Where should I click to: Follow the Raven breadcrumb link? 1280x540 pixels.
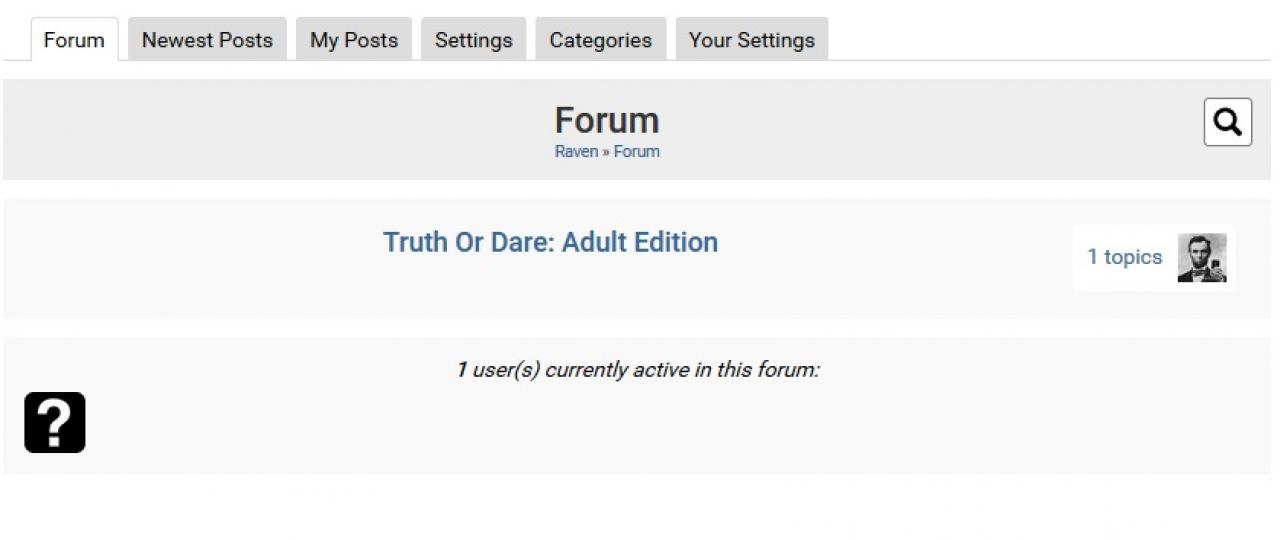pyautogui.click(x=576, y=152)
